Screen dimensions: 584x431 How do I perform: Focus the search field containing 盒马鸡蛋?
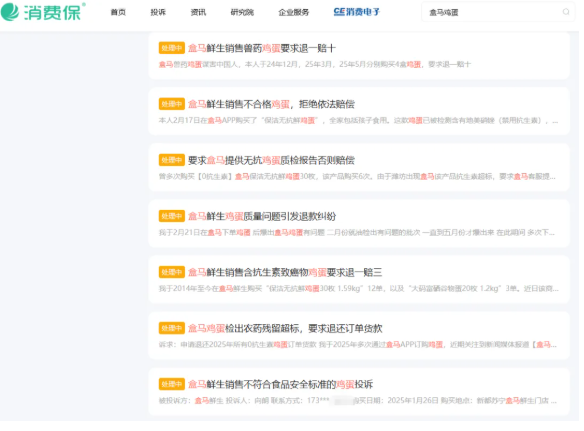[498, 12]
